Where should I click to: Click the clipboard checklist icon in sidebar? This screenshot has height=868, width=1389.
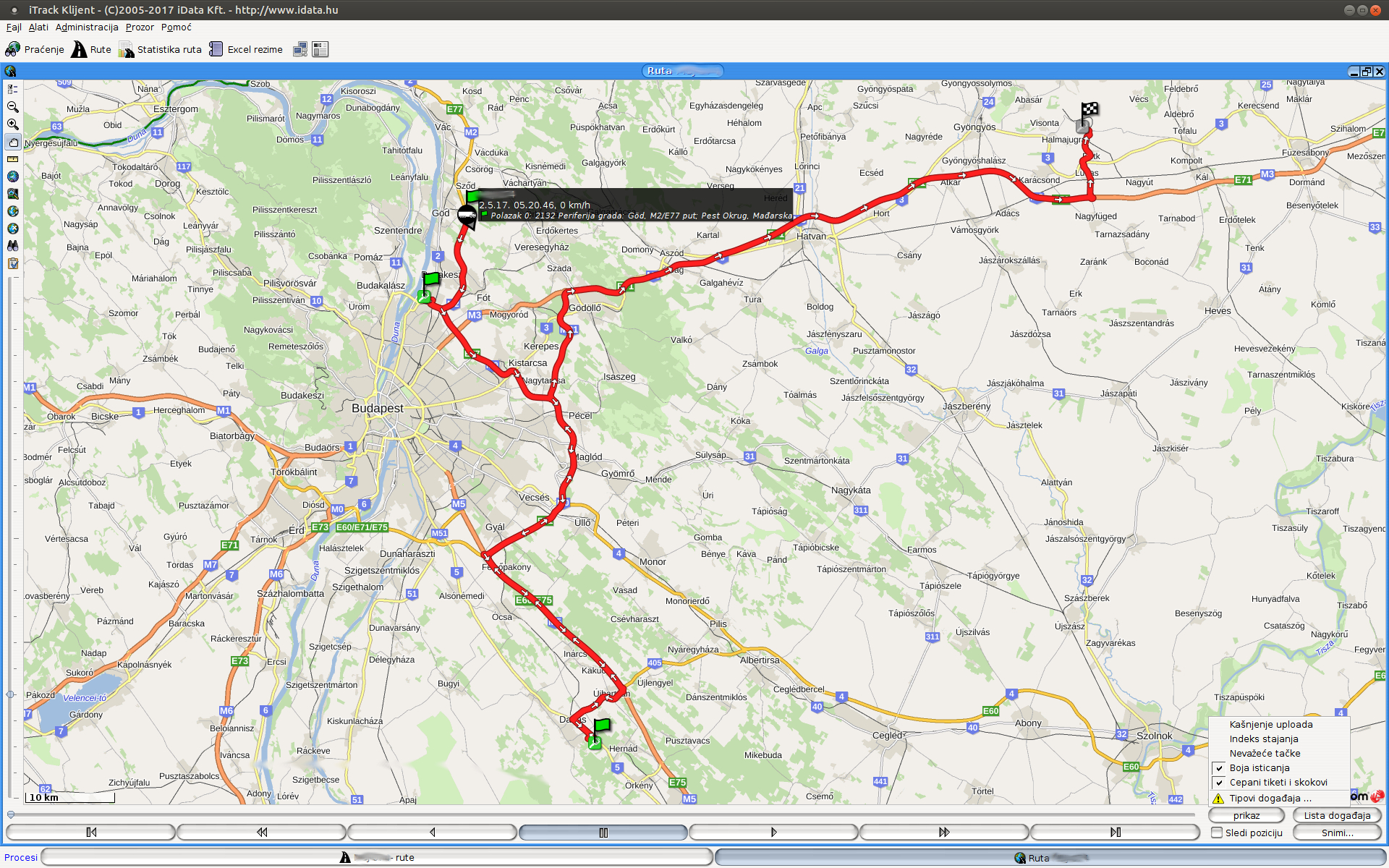(x=12, y=263)
